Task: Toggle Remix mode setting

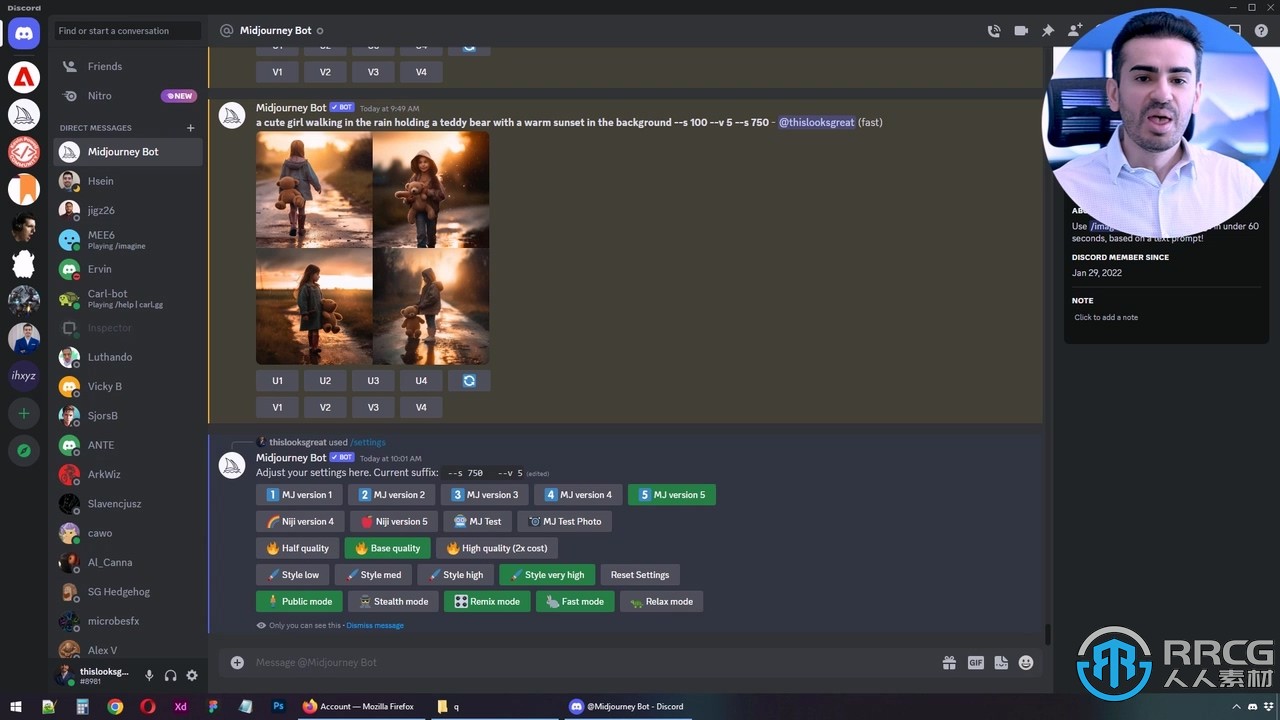Action: 487,602
